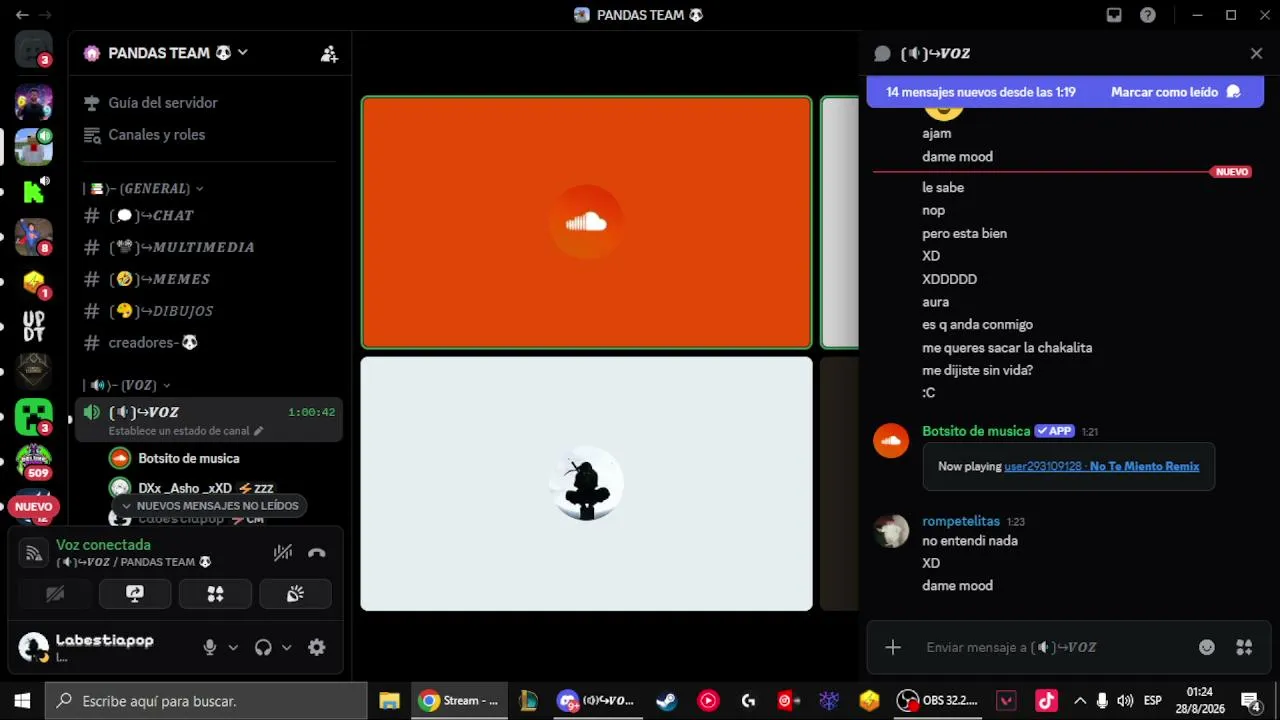Open the Help icon in the title bar
The image size is (1280, 720).
pyautogui.click(x=1148, y=15)
